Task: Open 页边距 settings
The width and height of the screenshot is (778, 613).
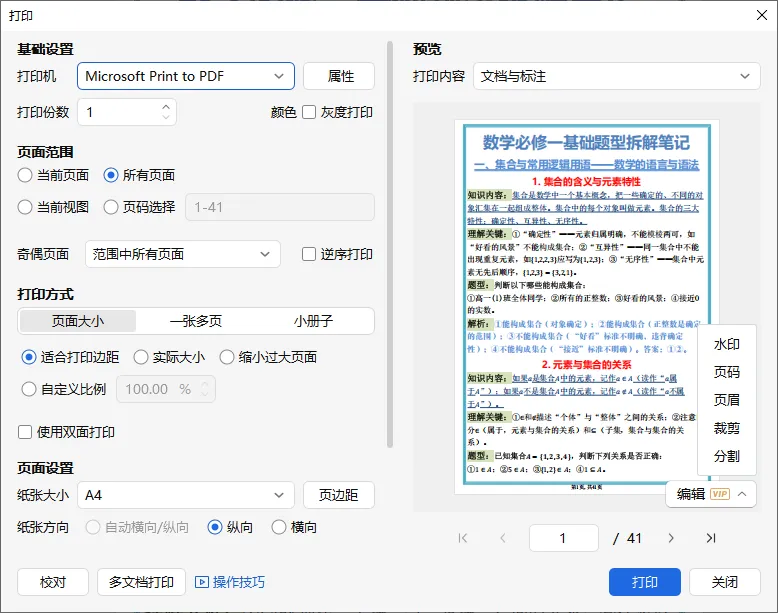Action: point(339,495)
